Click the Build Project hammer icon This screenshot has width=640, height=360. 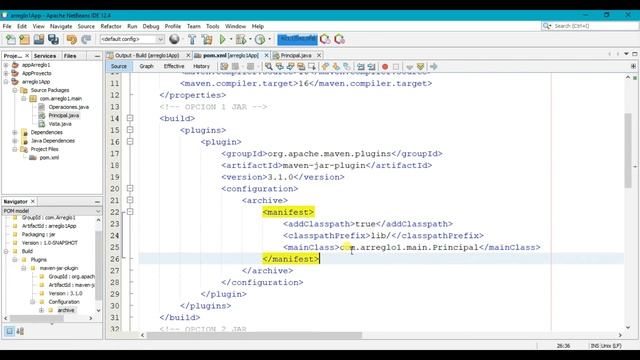(192, 39)
